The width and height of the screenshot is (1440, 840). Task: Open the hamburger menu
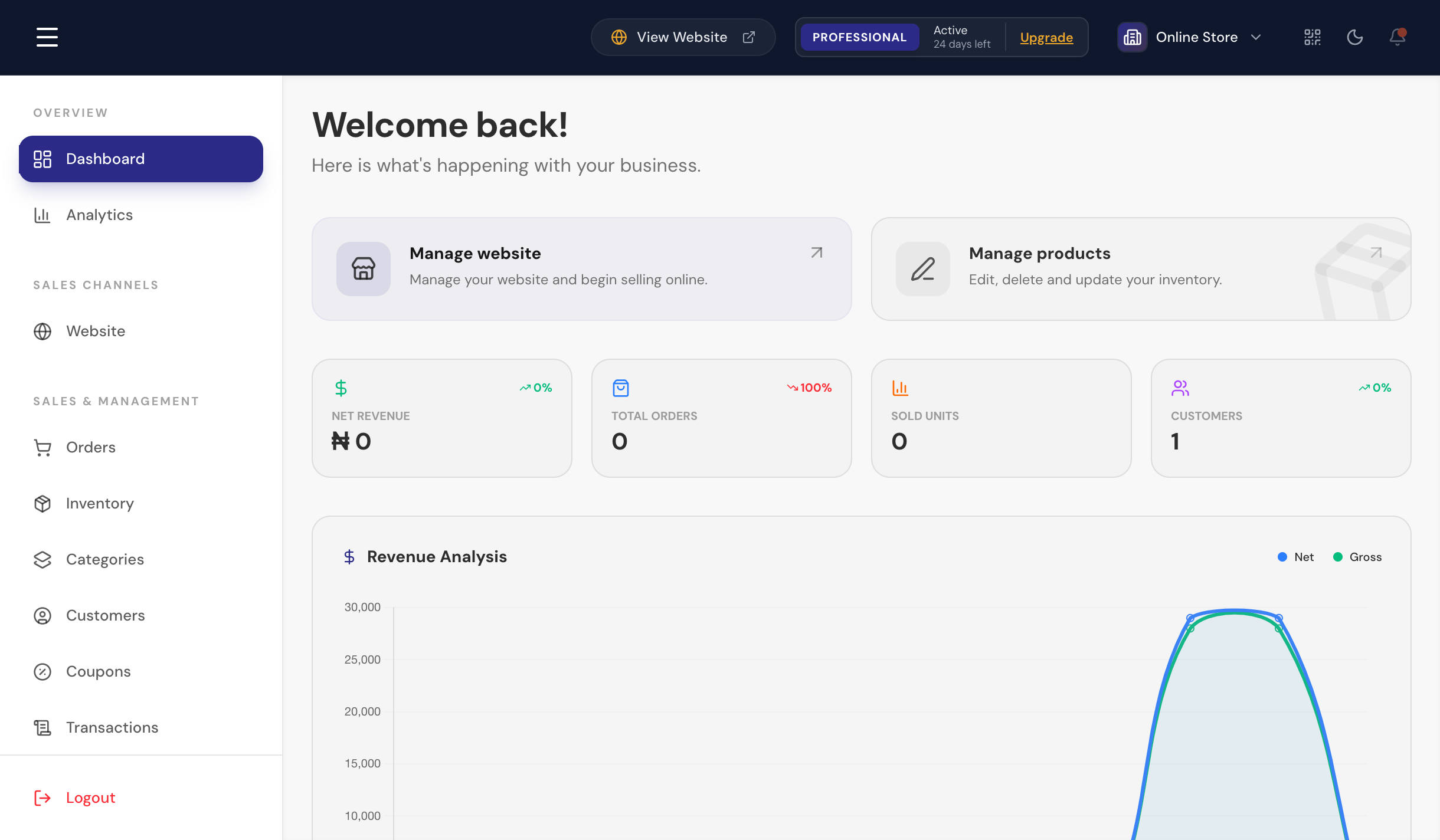tap(47, 37)
